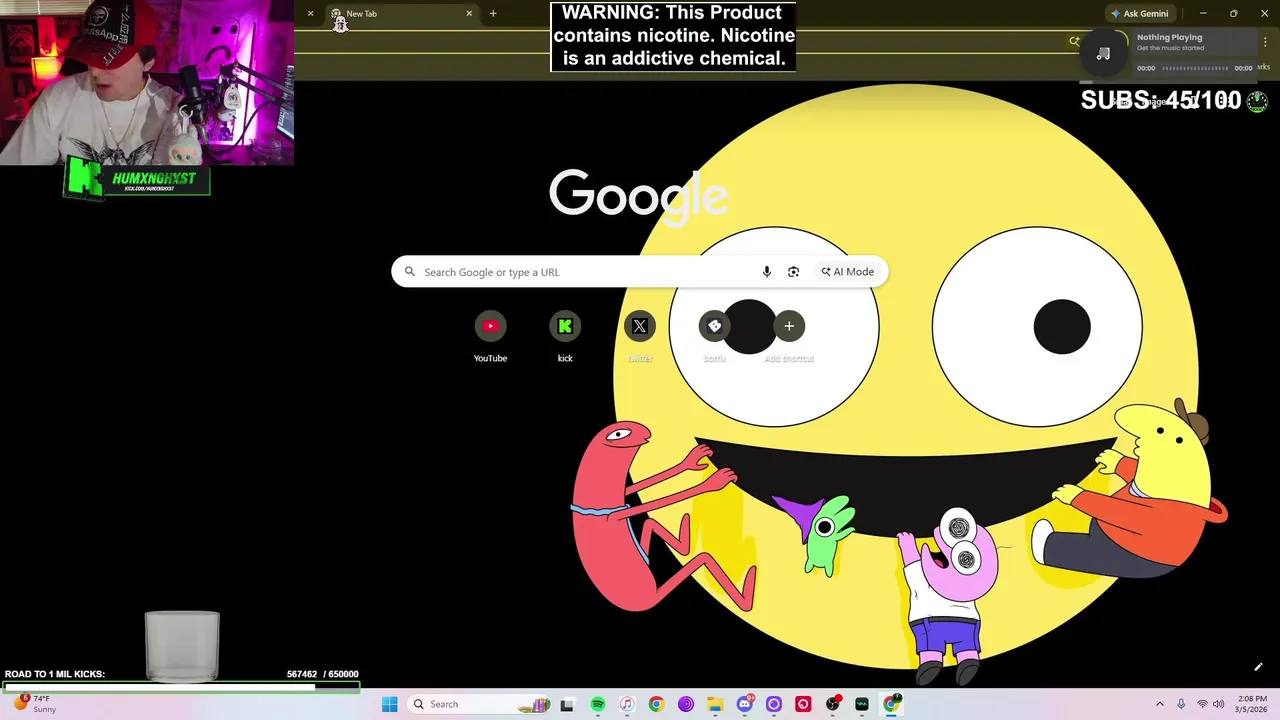The height and width of the screenshot is (720, 1280).
Task: Click the 567462 / 650000 kicks count
Action: point(322,674)
